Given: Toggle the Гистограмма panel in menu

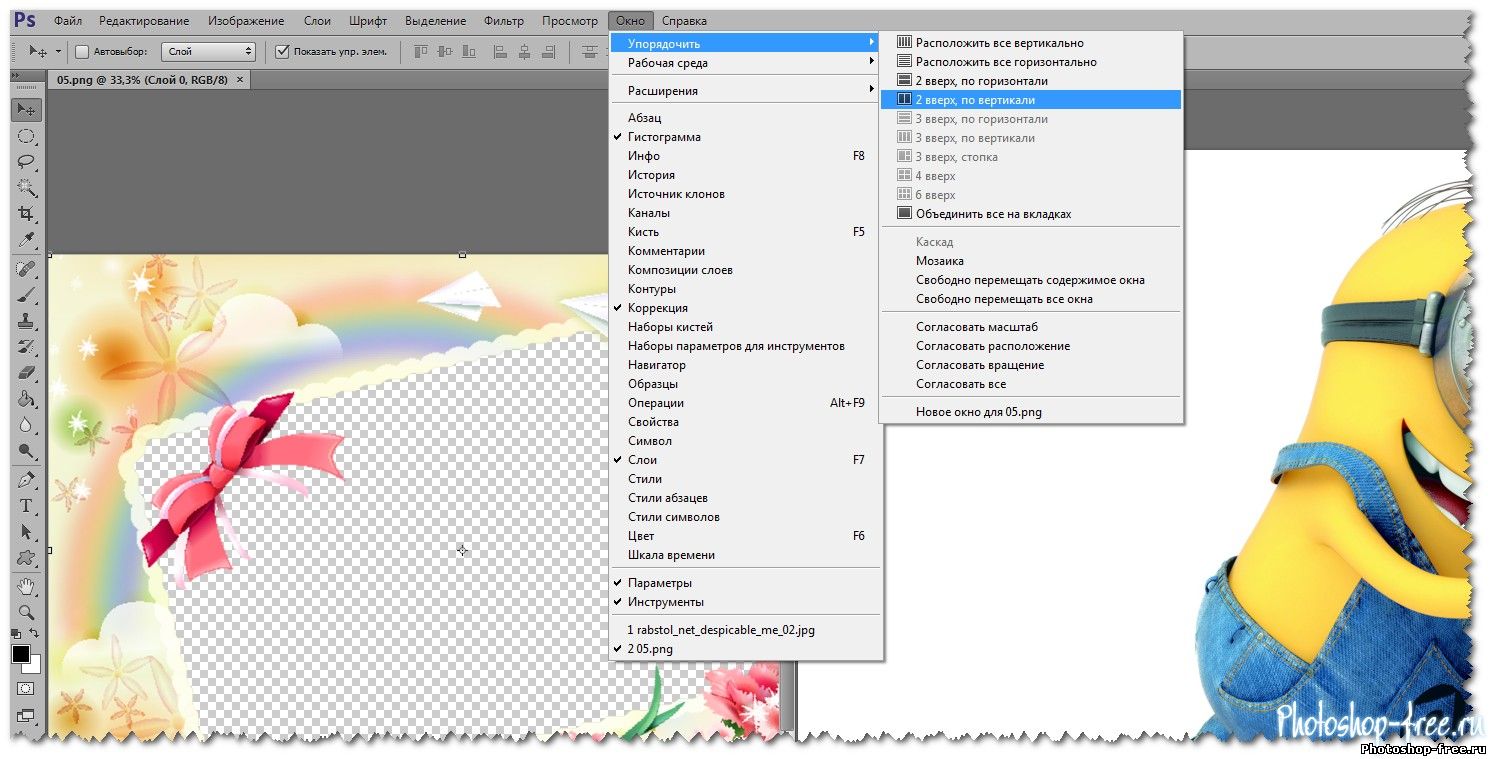Looking at the screenshot, I should coord(664,137).
